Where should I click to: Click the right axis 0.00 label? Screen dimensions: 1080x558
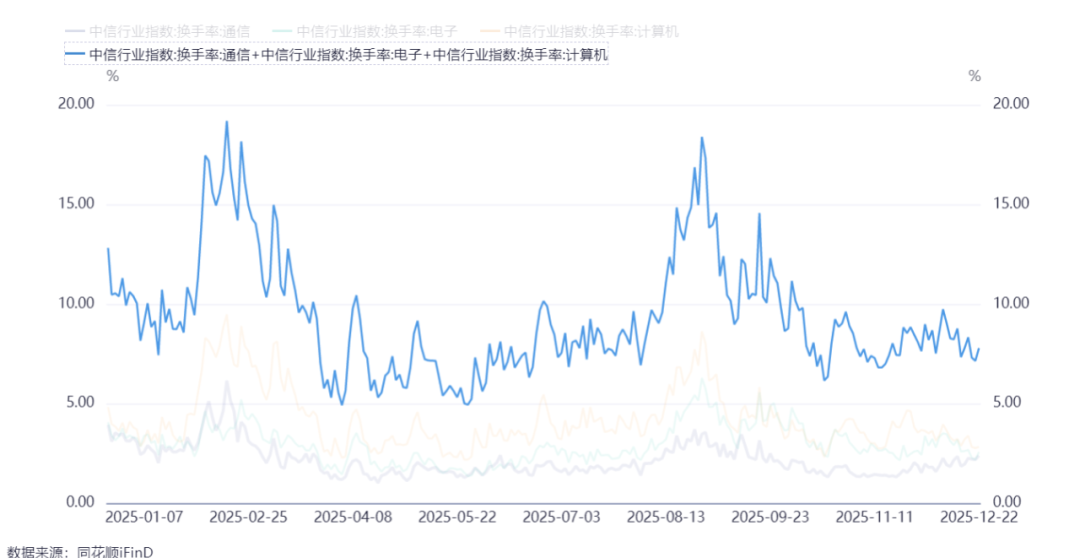click(1006, 502)
